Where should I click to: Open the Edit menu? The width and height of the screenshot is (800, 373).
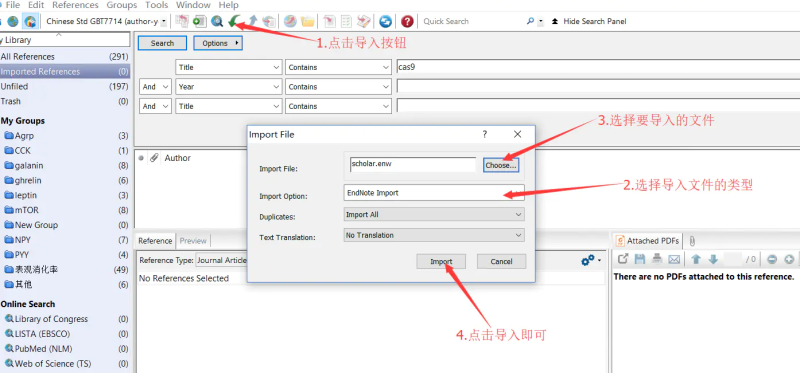pos(36,5)
